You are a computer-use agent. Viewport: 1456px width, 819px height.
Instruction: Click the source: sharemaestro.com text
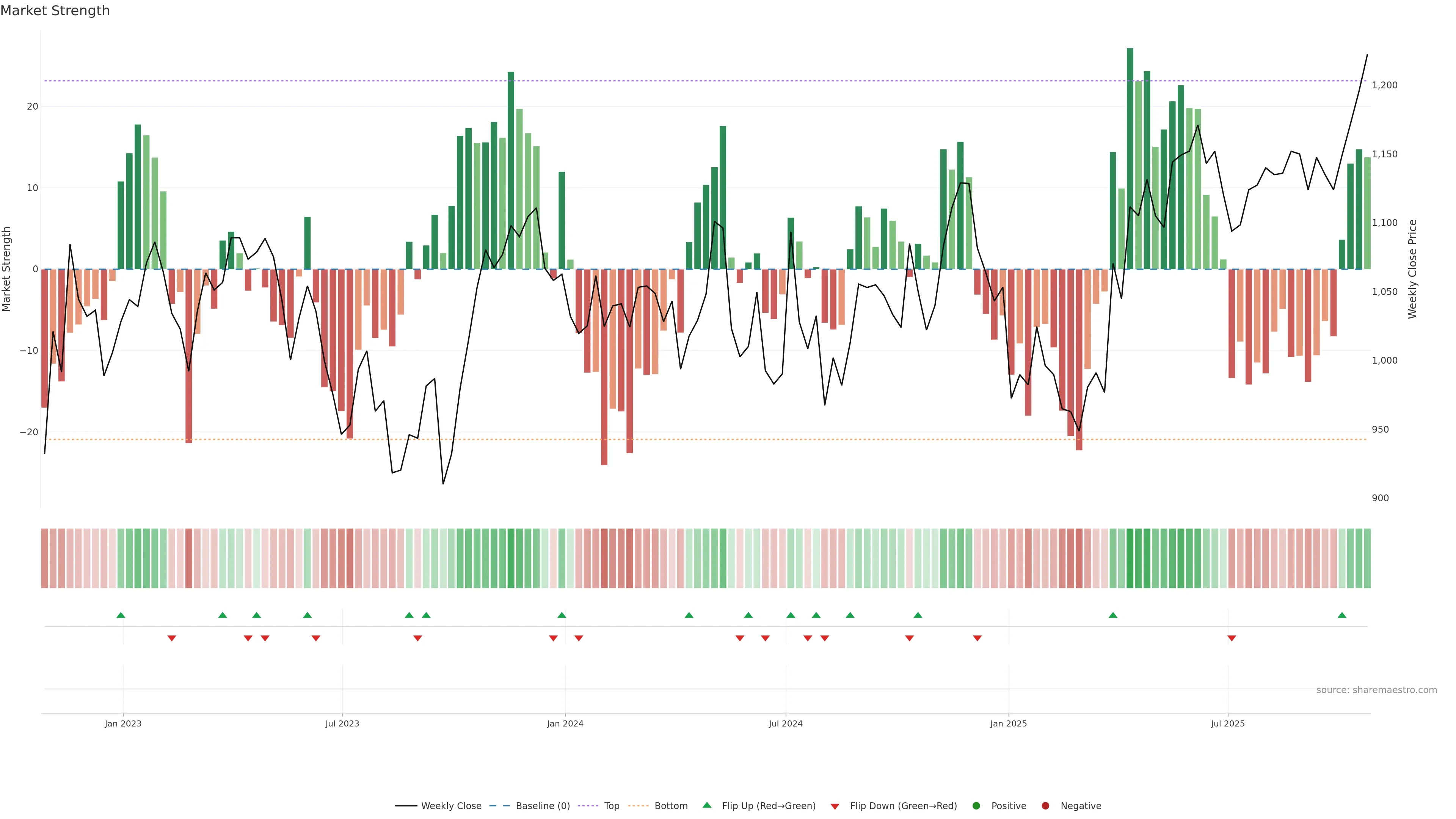click(x=1376, y=690)
